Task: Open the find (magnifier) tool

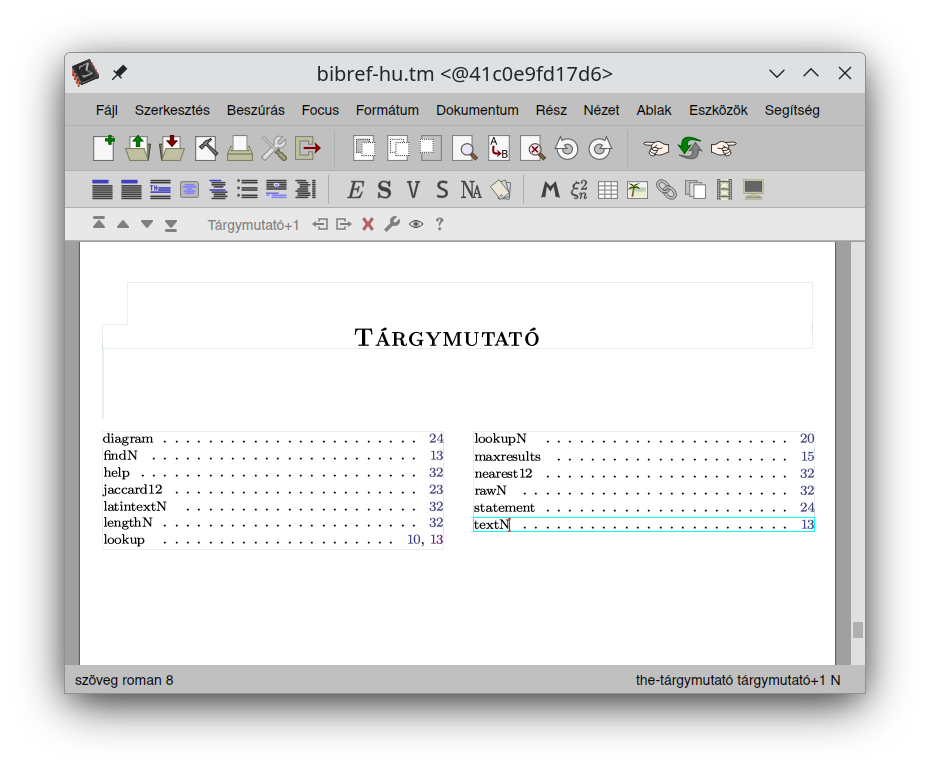Action: pyautogui.click(x=465, y=149)
